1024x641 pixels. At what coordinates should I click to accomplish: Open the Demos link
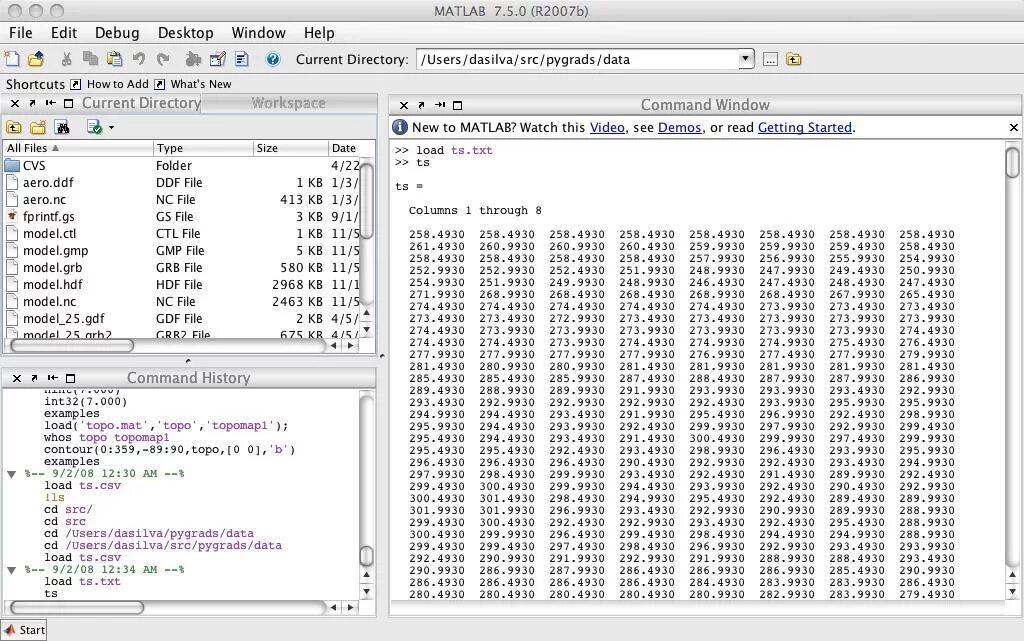point(679,128)
